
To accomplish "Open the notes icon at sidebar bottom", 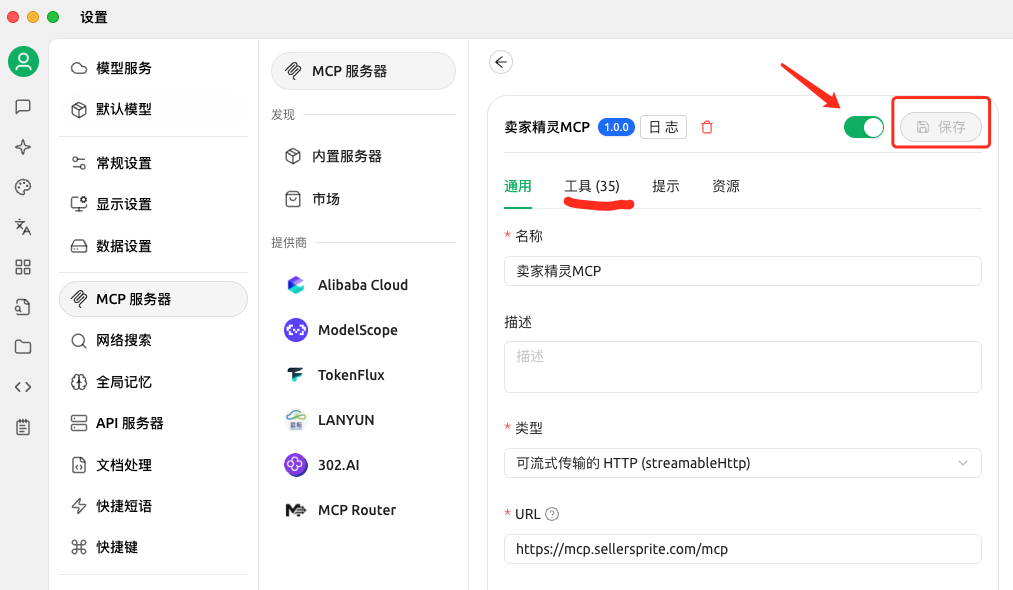I will pos(23,427).
